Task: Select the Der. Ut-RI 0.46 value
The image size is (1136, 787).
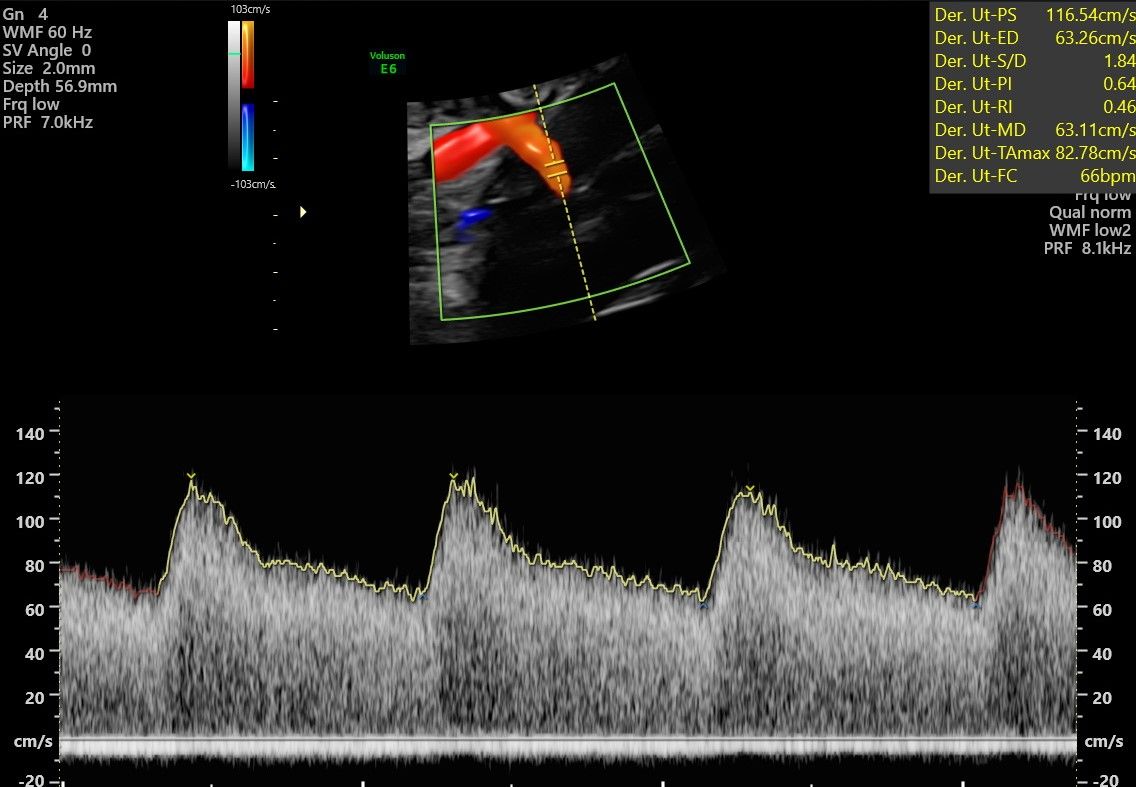Action: [1035, 107]
